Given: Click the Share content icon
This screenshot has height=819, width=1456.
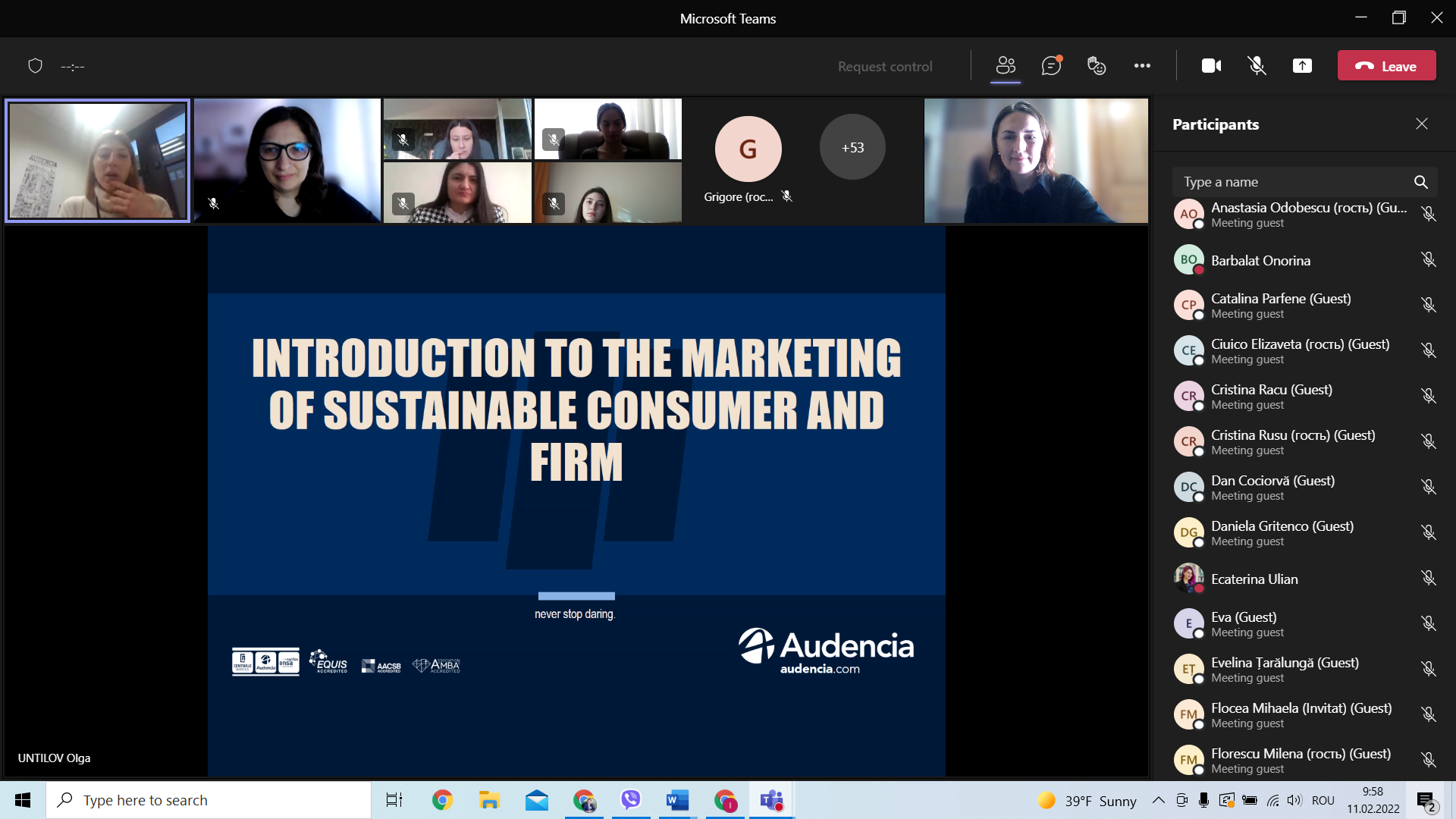Looking at the screenshot, I should [x=1302, y=66].
